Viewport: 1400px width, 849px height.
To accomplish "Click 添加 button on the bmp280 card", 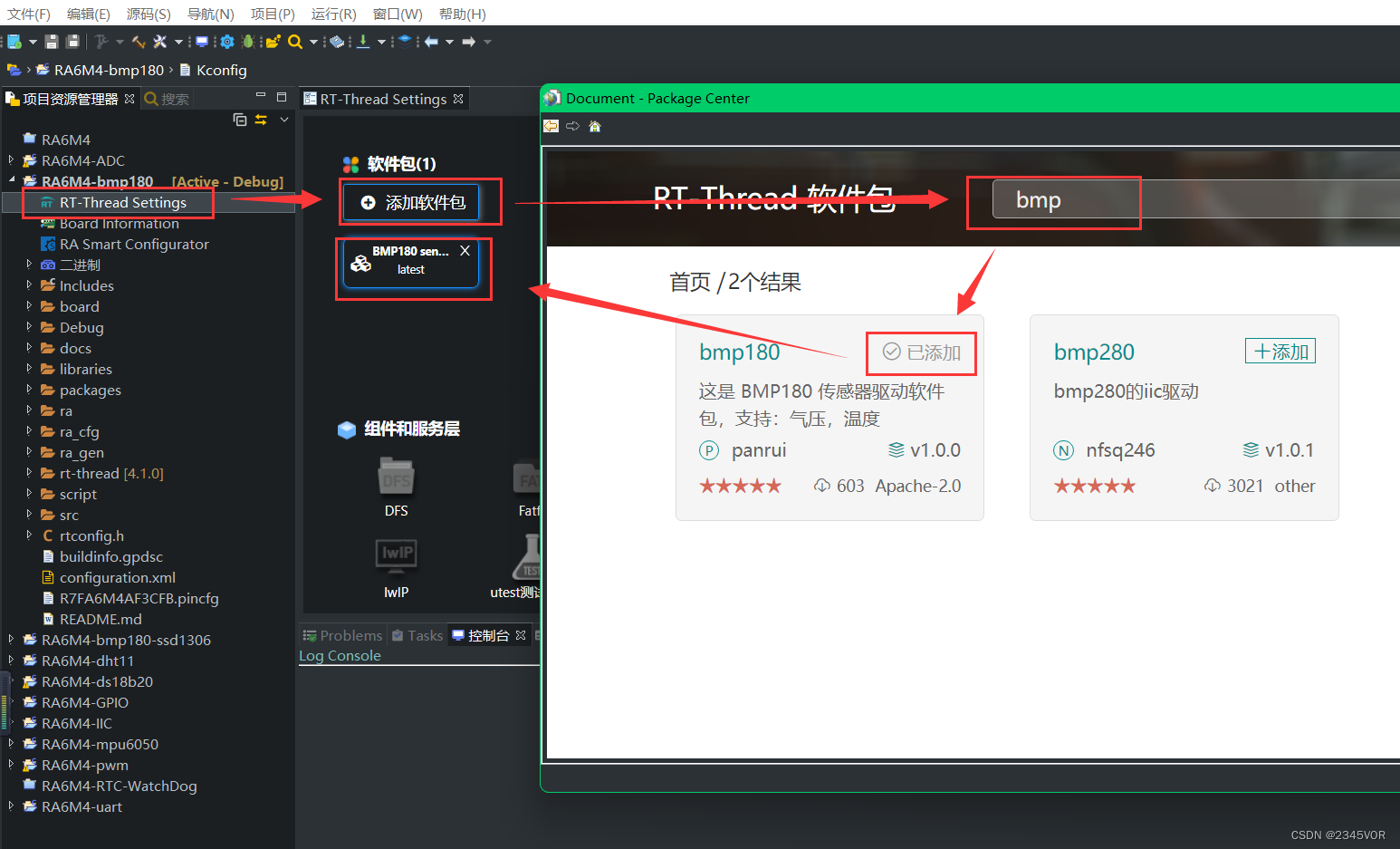I will tap(1280, 351).
